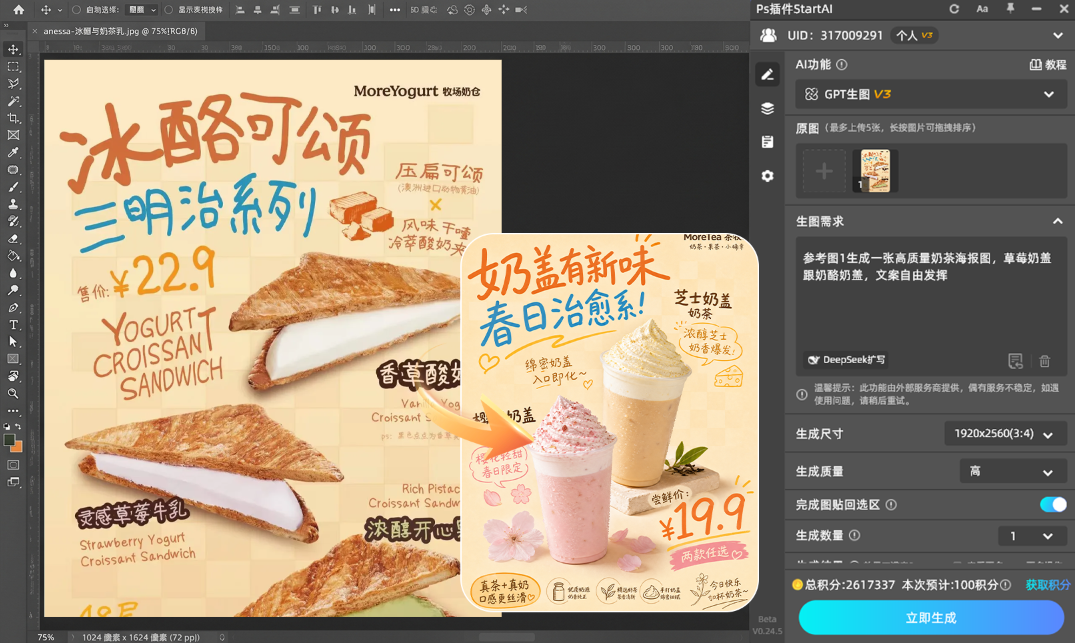Viewport: 1075px width, 643px height.
Task: Reset default foreground and background colors
Action: [7, 426]
